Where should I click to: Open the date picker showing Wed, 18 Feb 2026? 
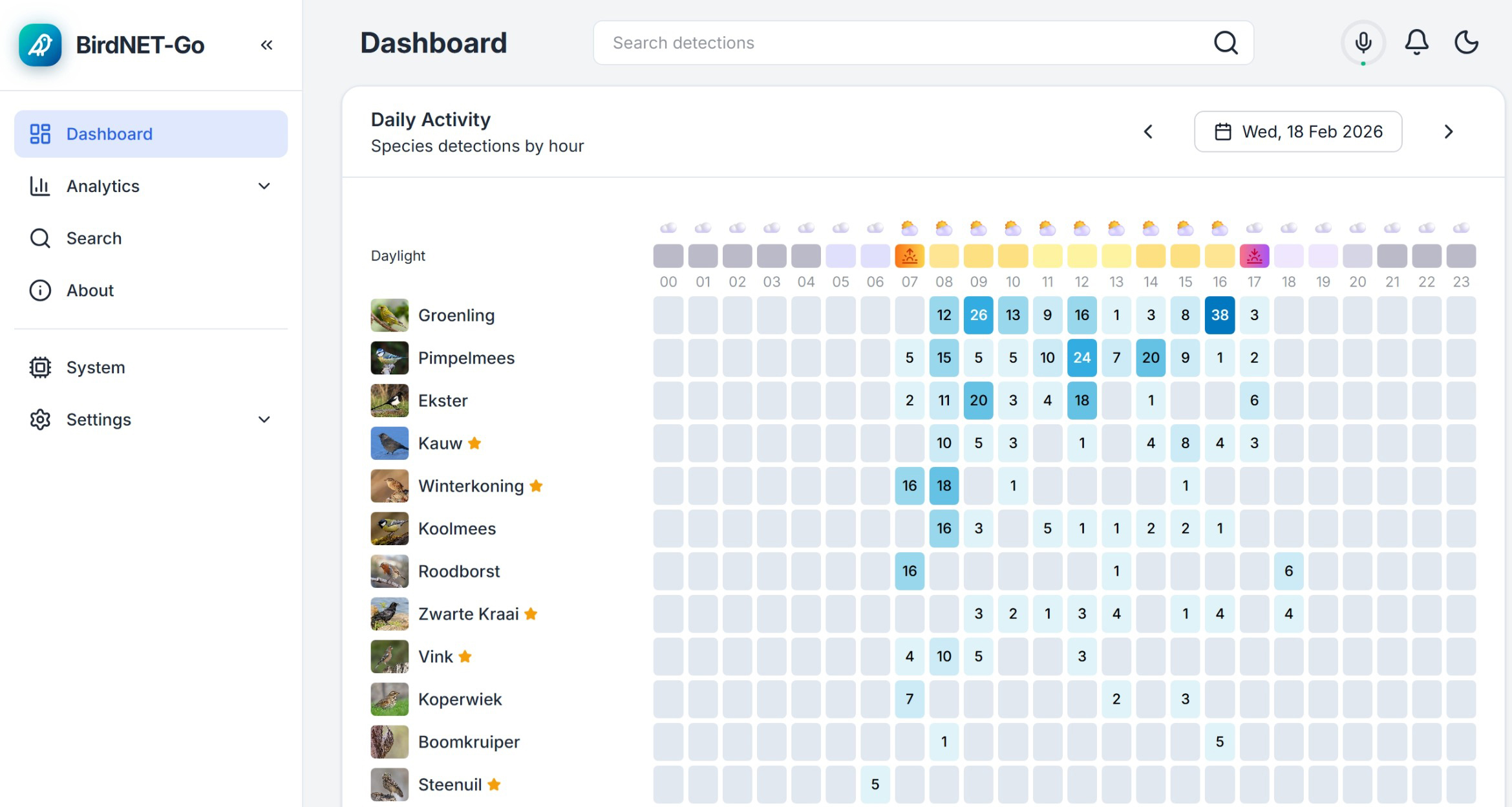coord(1298,131)
